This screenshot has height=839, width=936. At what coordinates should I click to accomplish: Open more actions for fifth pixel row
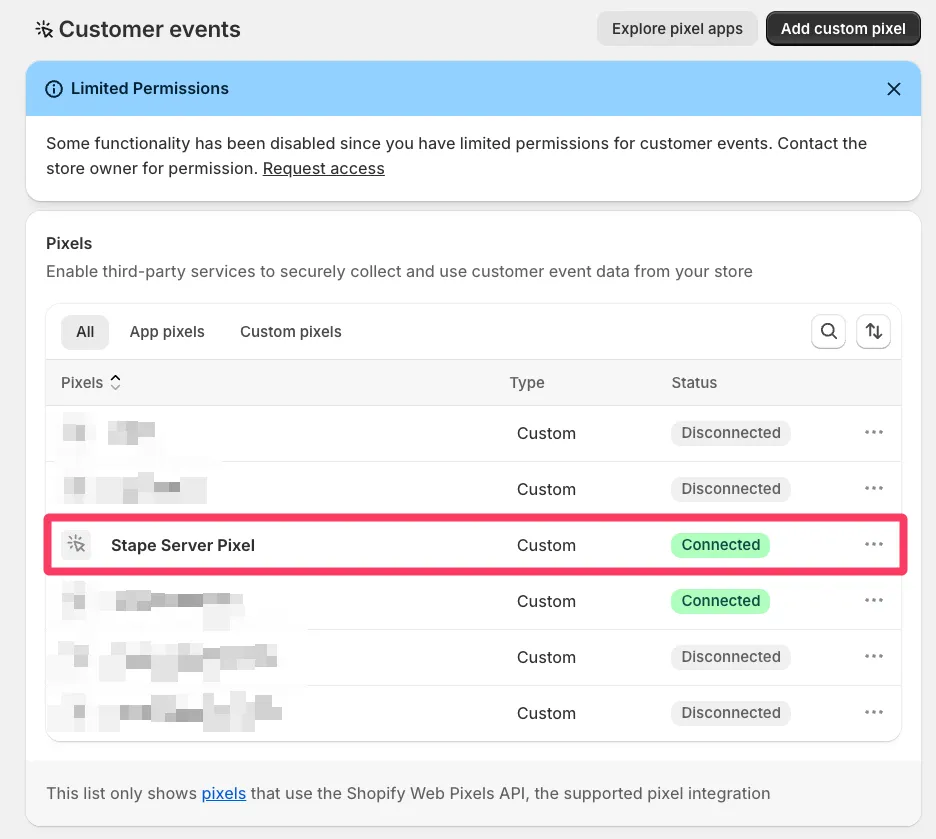(x=873, y=656)
